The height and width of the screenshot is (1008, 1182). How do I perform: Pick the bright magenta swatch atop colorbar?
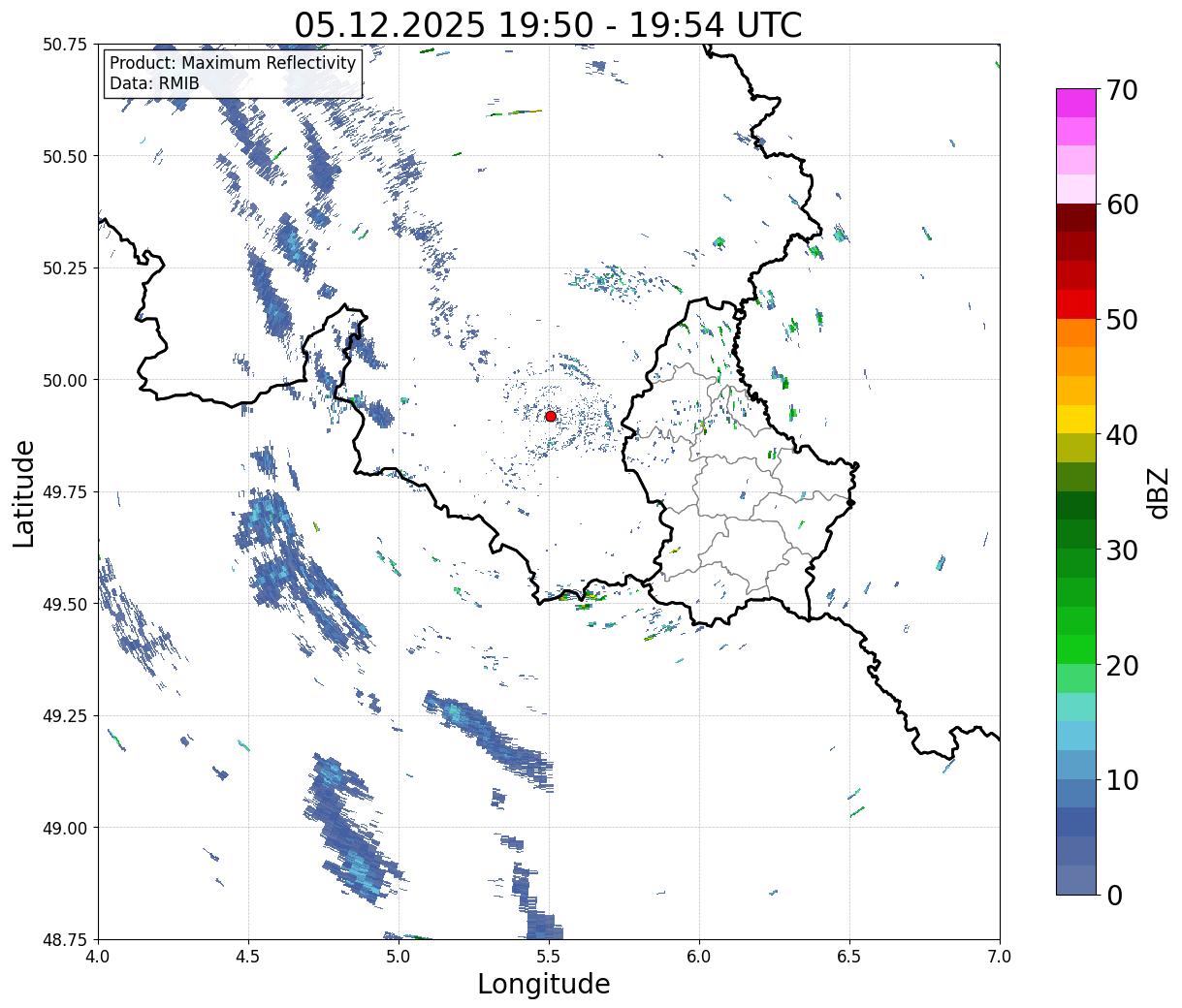click(x=1075, y=103)
